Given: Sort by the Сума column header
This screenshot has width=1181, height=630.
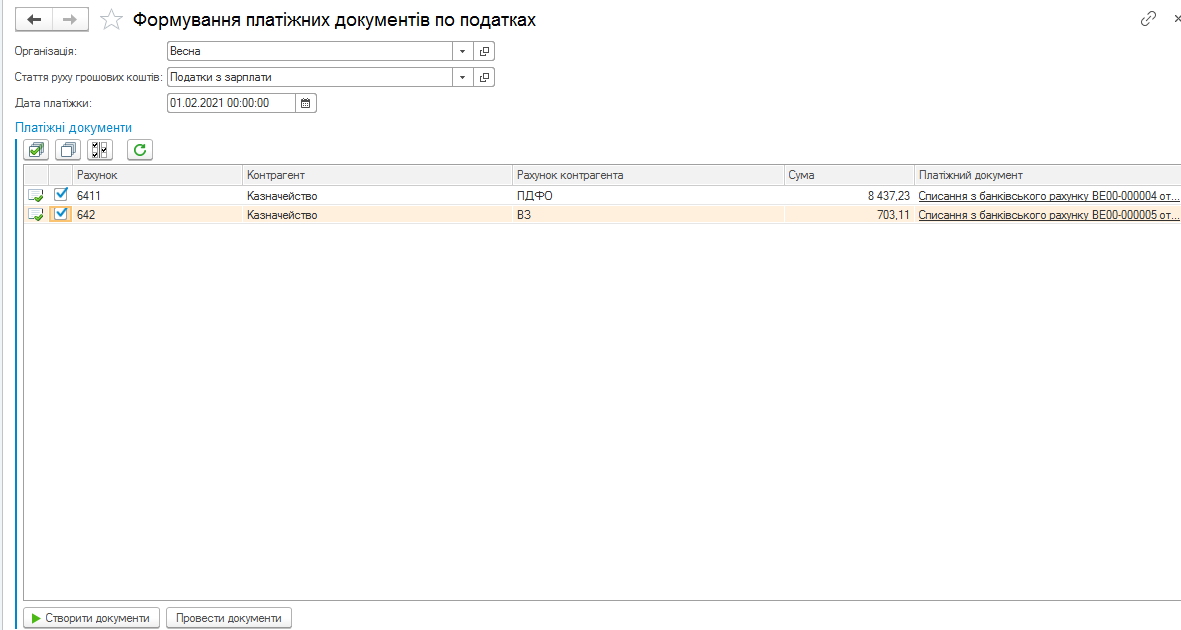Looking at the screenshot, I should [x=850, y=175].
